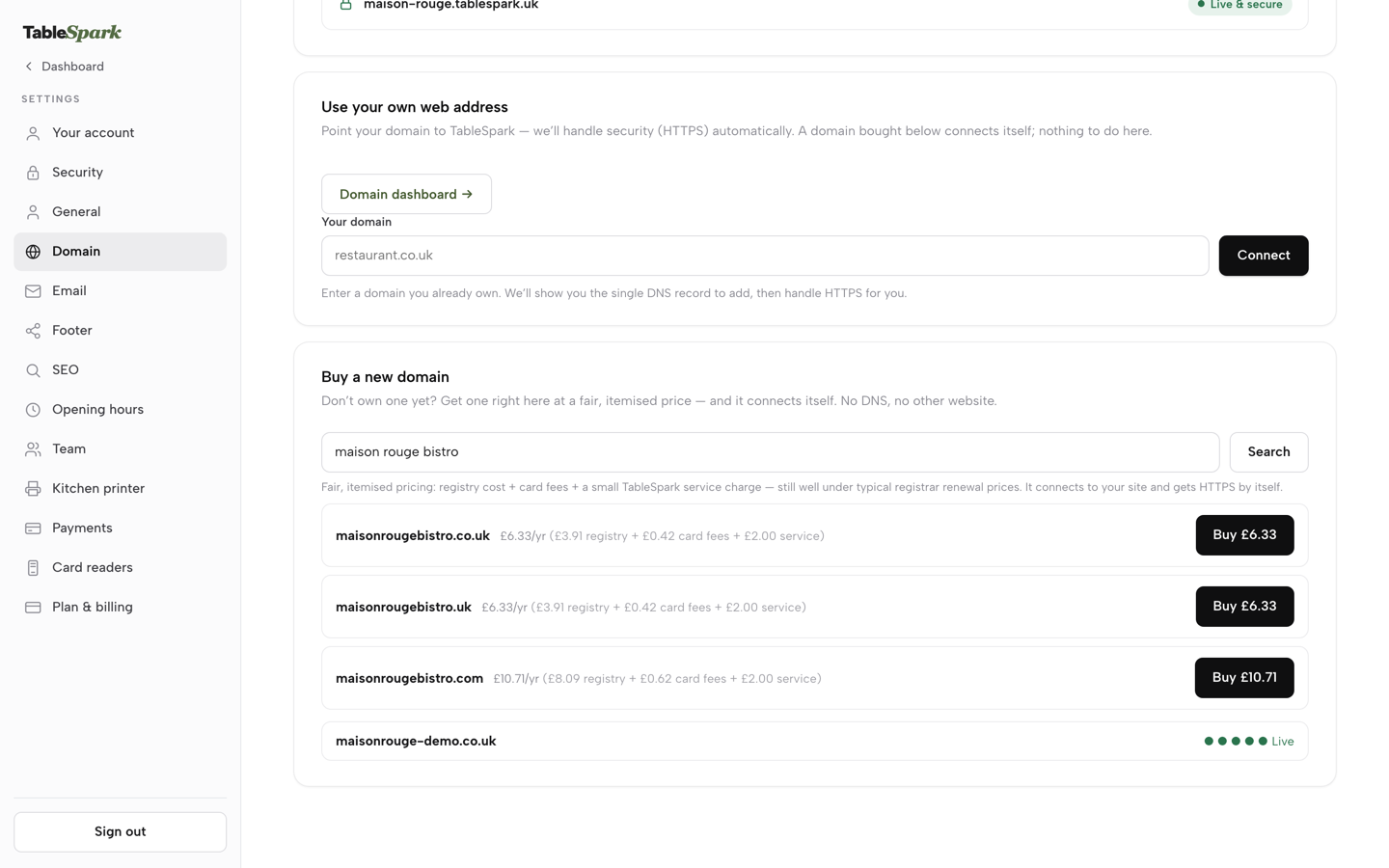Click the envelope icon beside Email
The height and width of the screenshot is (868, 1389).
33,291
